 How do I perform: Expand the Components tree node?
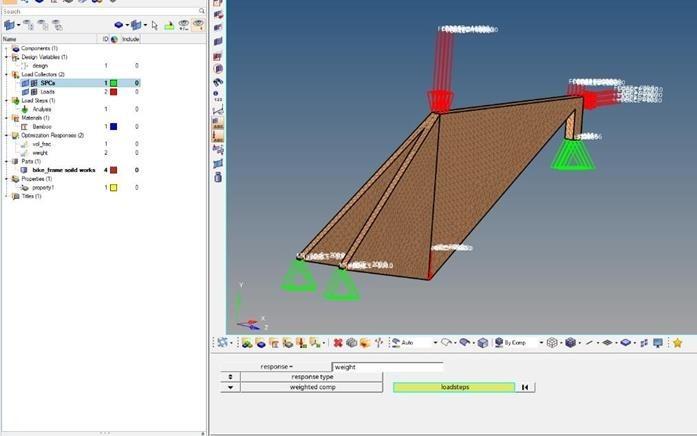7,48
